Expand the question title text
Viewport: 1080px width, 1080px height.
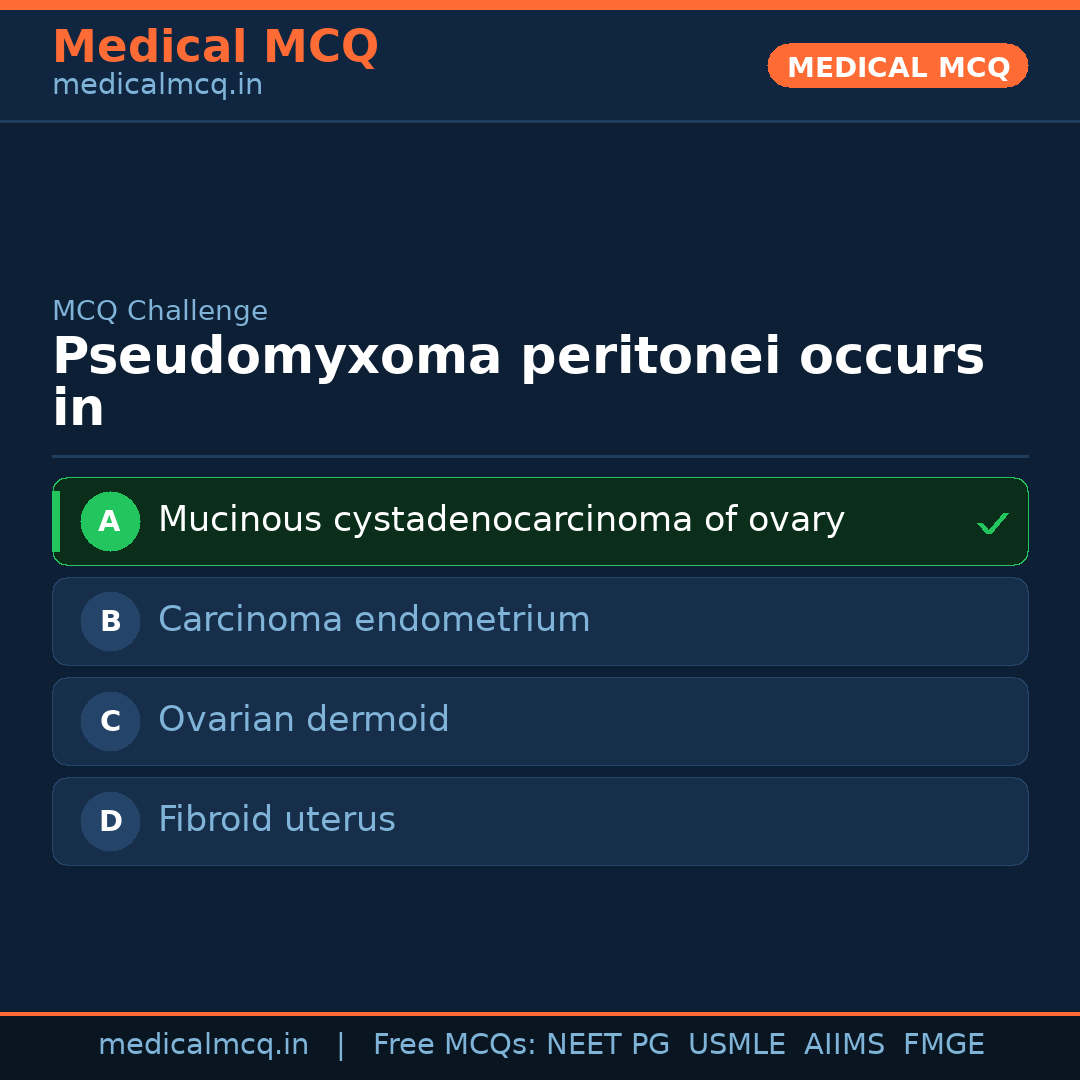[x=519, y=380]
